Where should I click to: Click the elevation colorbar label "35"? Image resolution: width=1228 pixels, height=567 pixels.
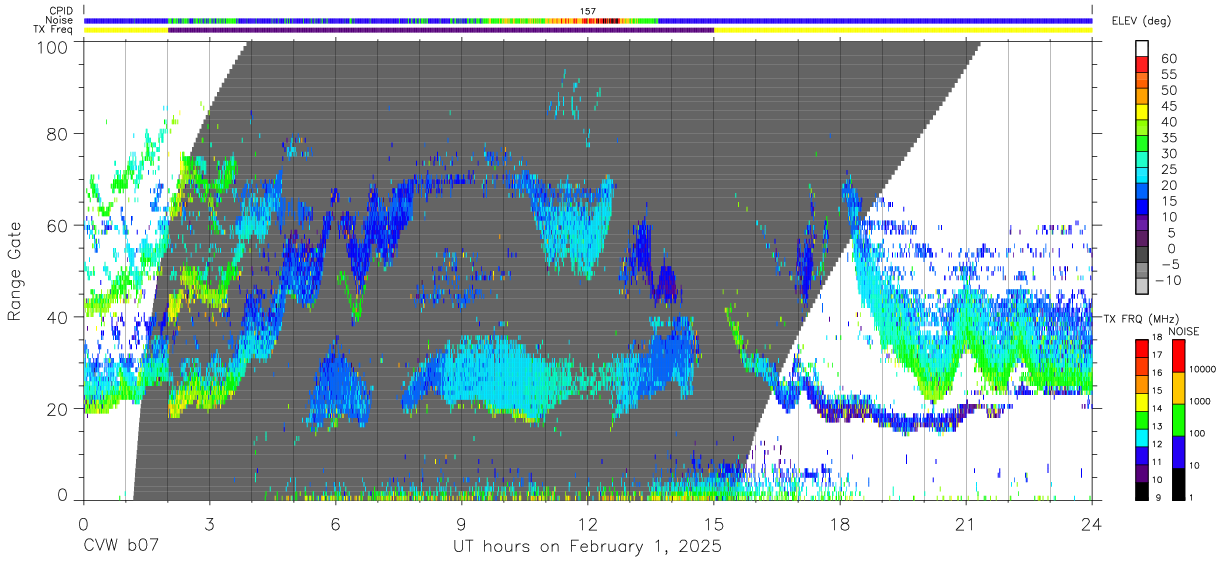click(1170, 138)
